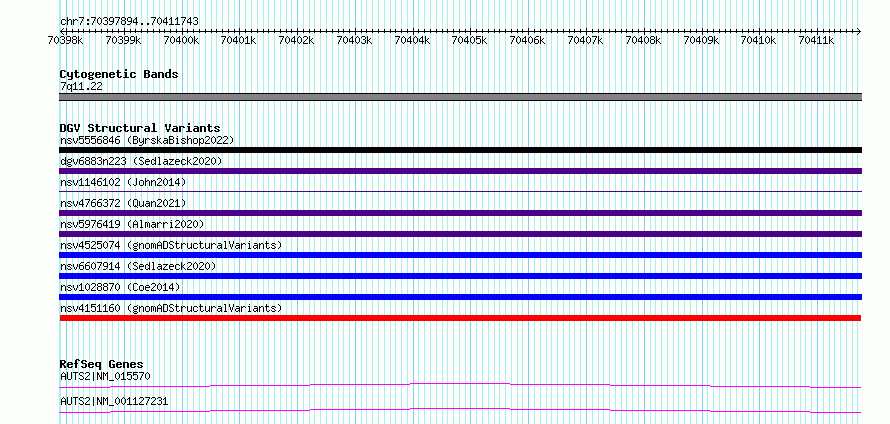The image size is (890, 424).
Task: Click the red nsv4151160 variant bar
Action: point(460,318)
